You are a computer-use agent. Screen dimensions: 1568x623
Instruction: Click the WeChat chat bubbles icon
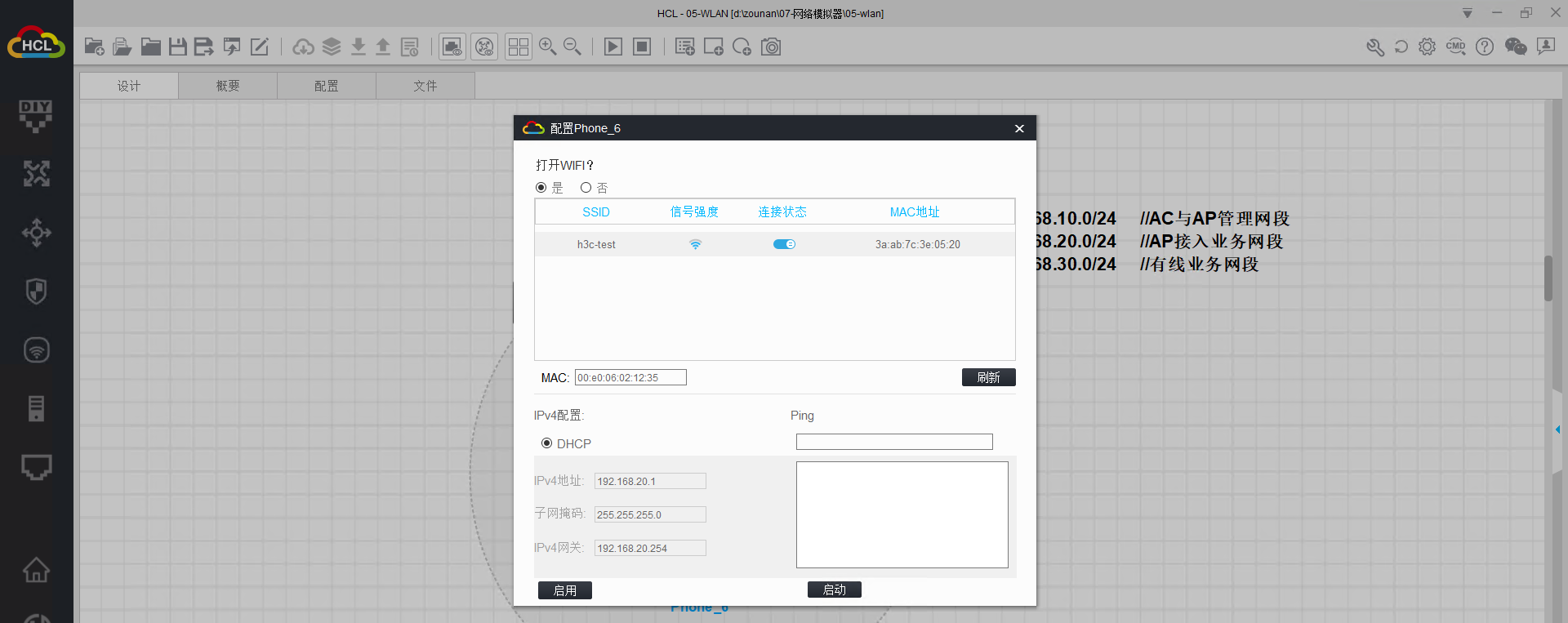pos(1515,47)
